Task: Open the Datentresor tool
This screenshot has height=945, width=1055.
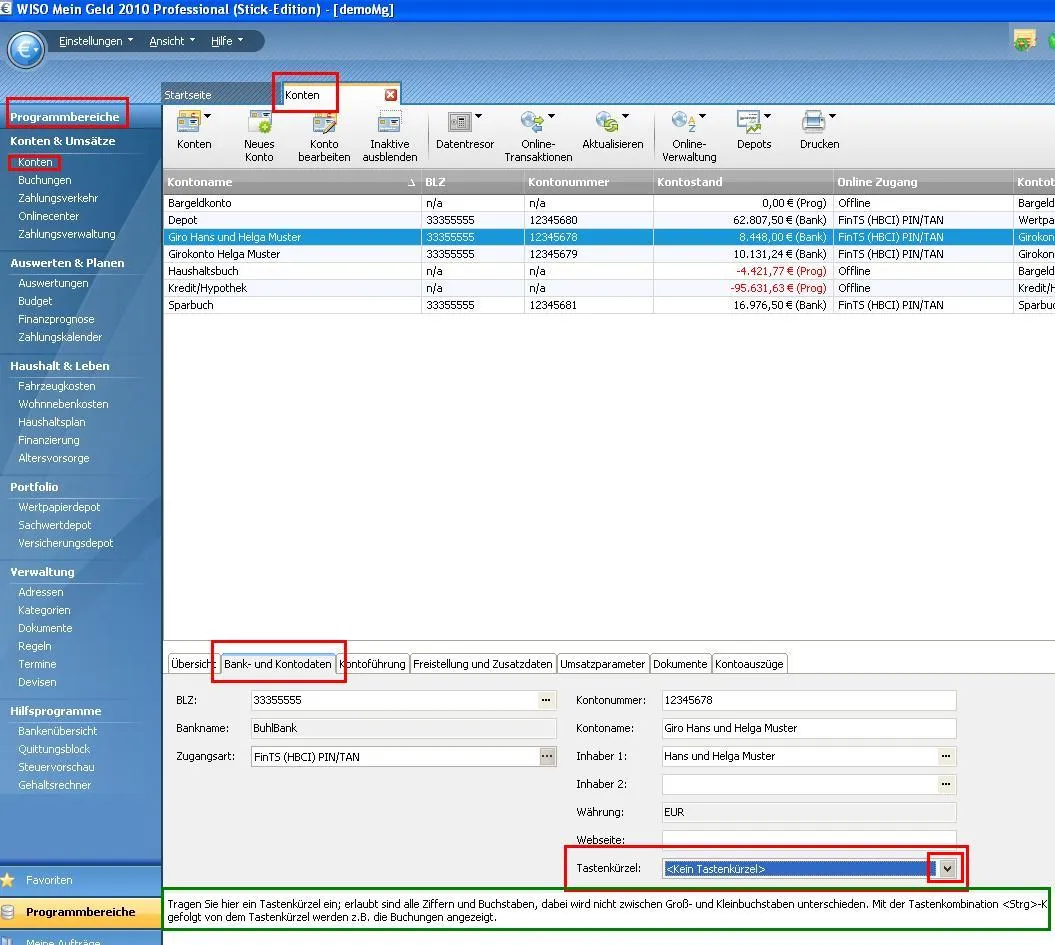Action: (461, 123)
